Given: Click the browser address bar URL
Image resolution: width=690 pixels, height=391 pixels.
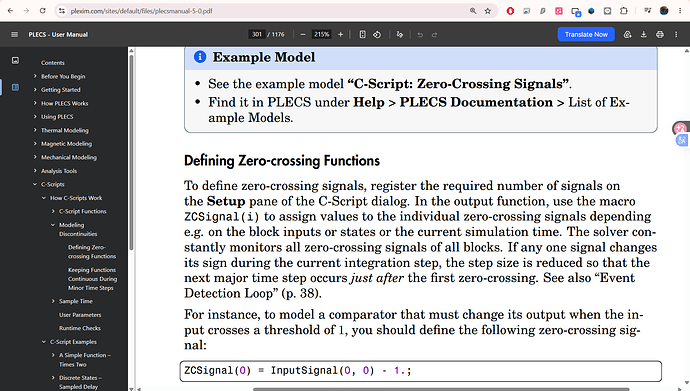Looking at the screenshot, I should click(141, 11).
